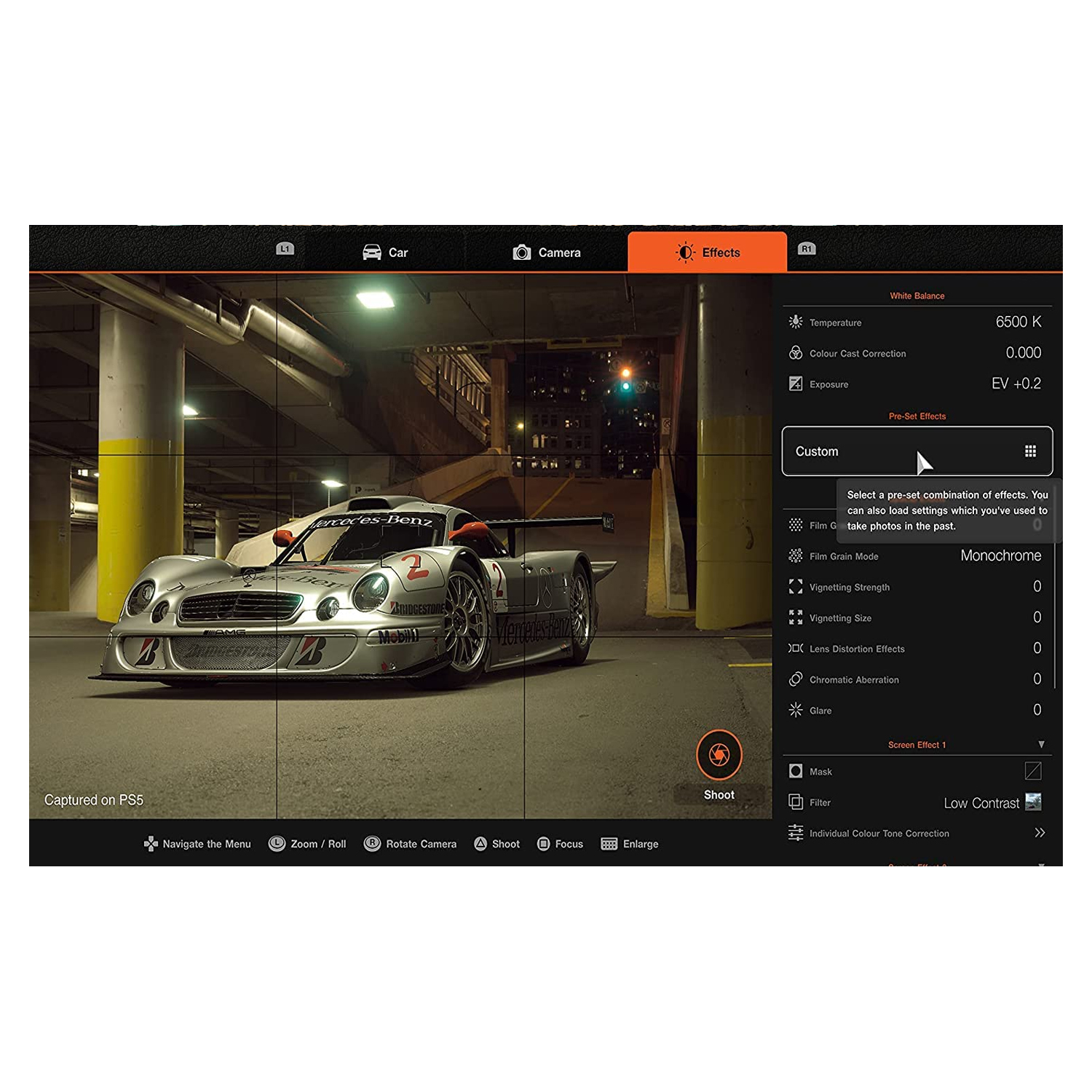Viewport: 1092px width, 1092px height.
Task: Click the Temperature sun icon
Action: [796, 322]
